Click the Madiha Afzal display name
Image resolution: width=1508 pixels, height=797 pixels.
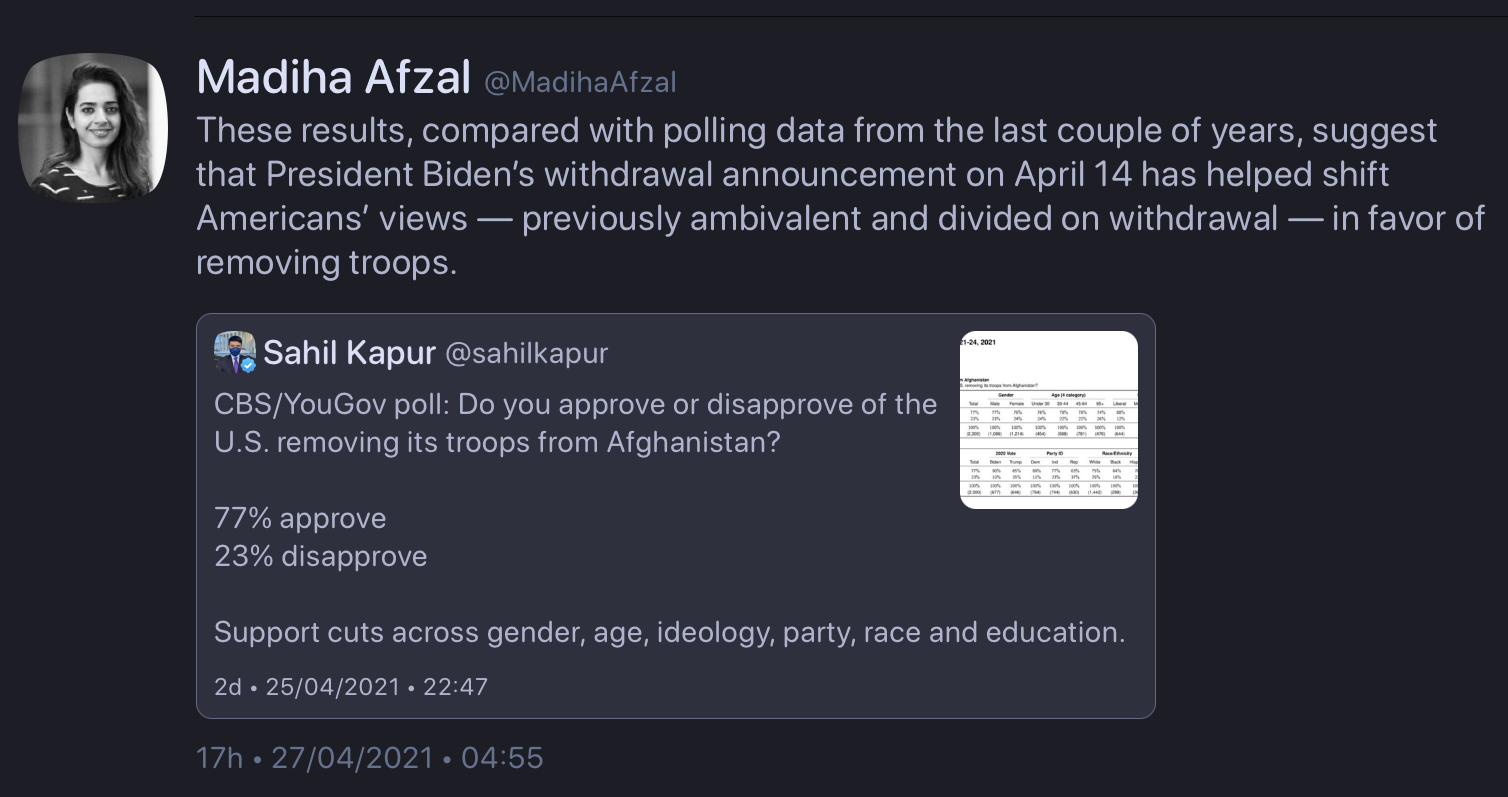pyautogui.click(x=334, y=79)
